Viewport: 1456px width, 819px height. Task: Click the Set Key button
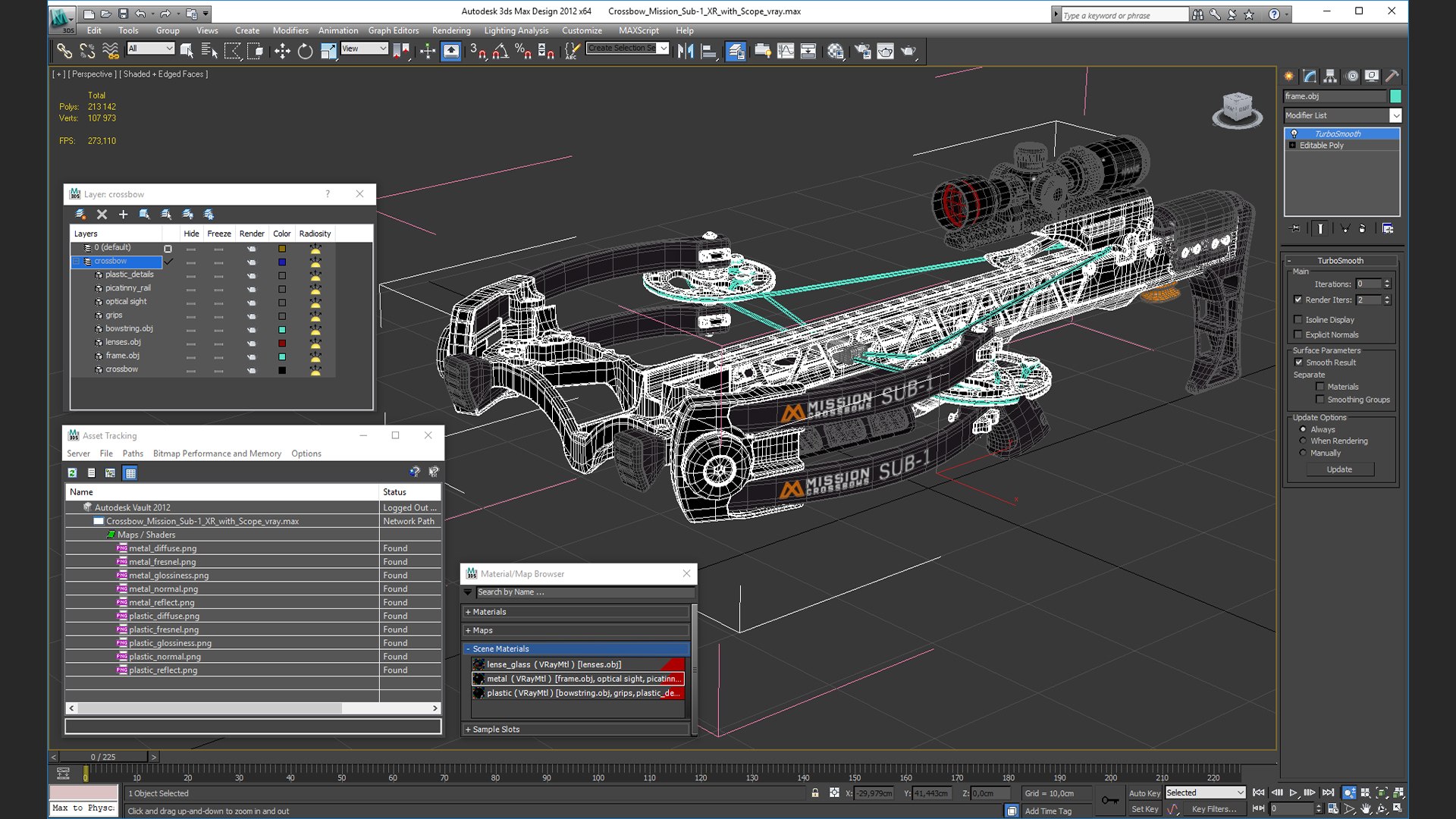pyautogui.click(x=1144, y=809)
